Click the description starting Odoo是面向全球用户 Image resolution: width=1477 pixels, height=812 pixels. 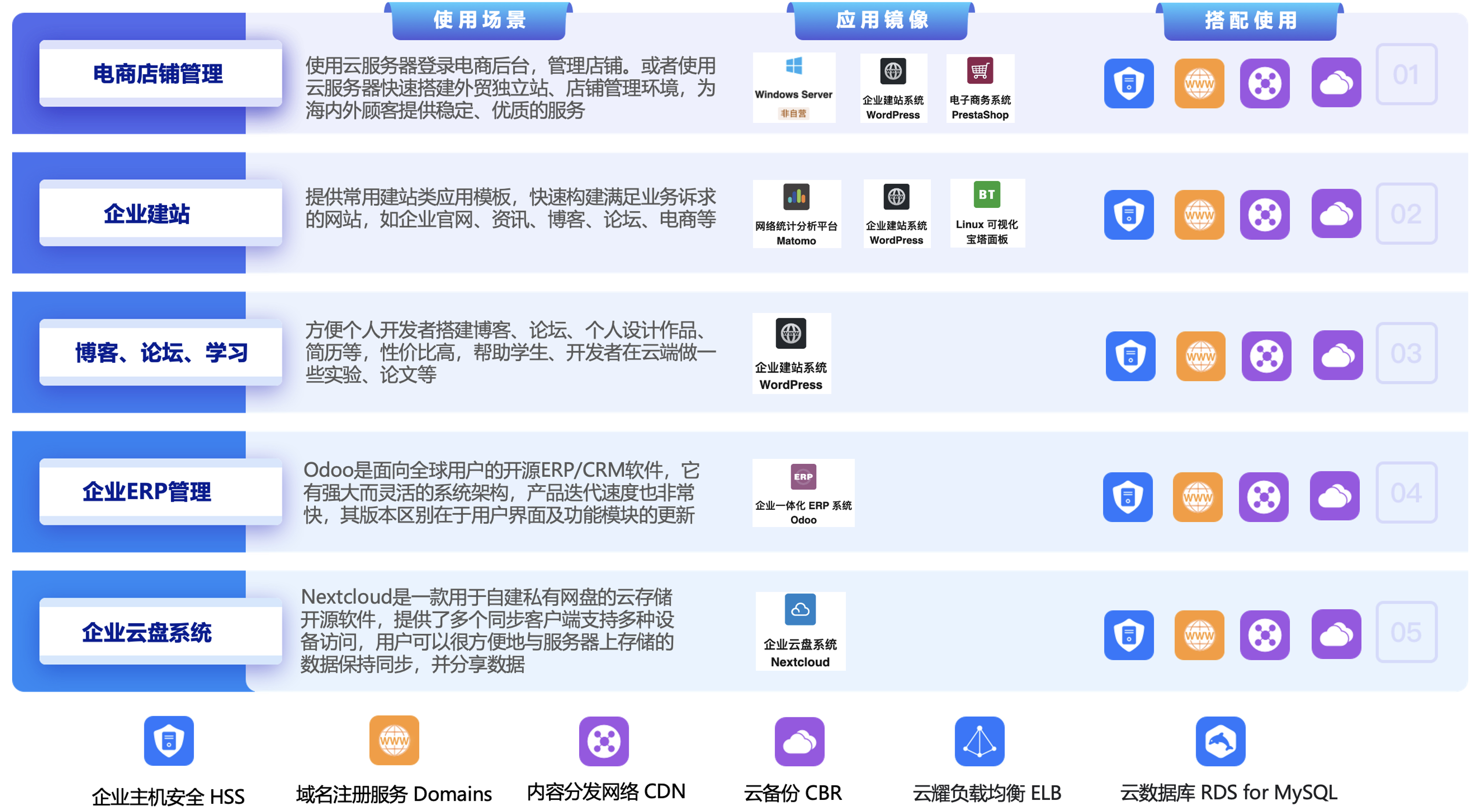click(502, 492)
